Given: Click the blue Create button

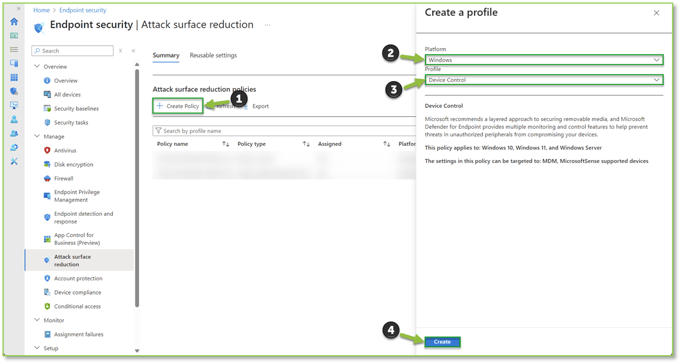Looking at the screenshot, I should point(442,342).
